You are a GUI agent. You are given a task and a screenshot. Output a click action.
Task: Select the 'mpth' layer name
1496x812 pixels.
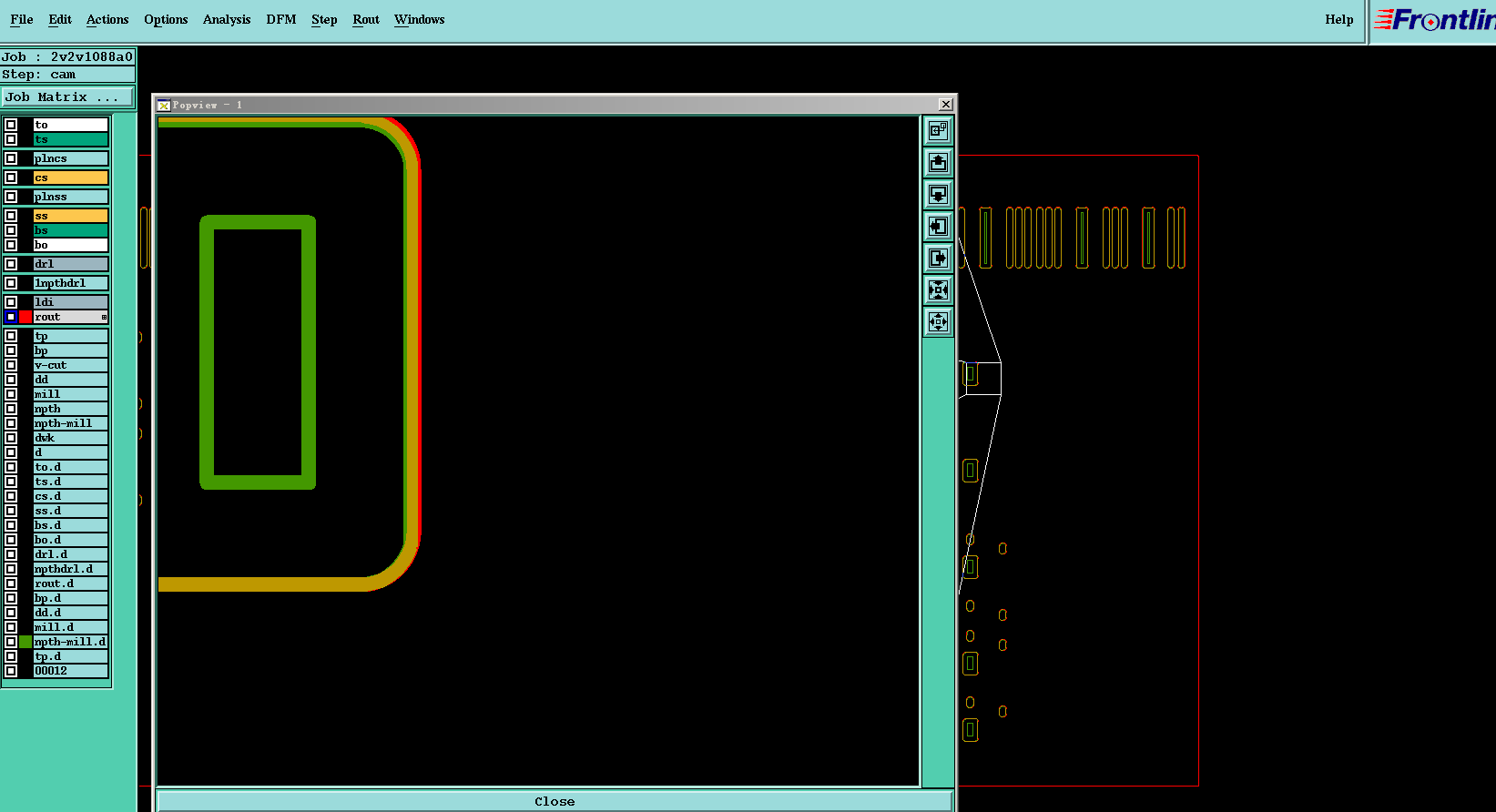point(71,409)
